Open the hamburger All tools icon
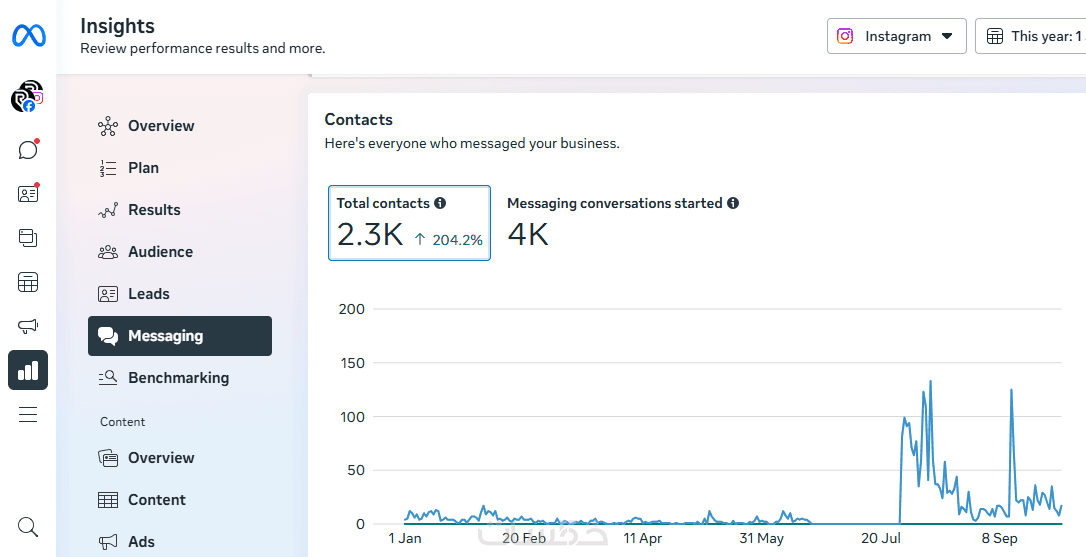 pos(28,414)
